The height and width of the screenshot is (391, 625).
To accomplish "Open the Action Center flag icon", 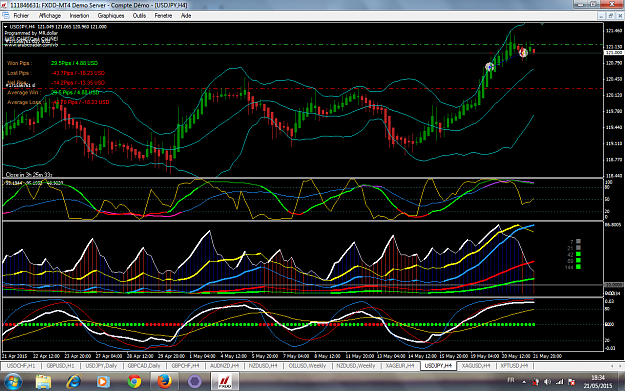I will 571,382.
